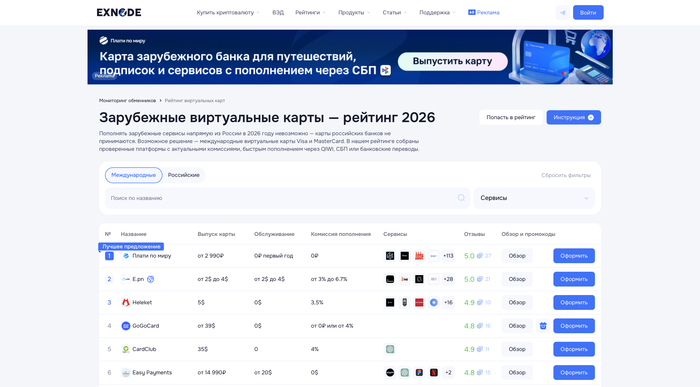
Task: Open the Telegram icon in the header
Action: (562, 12)
